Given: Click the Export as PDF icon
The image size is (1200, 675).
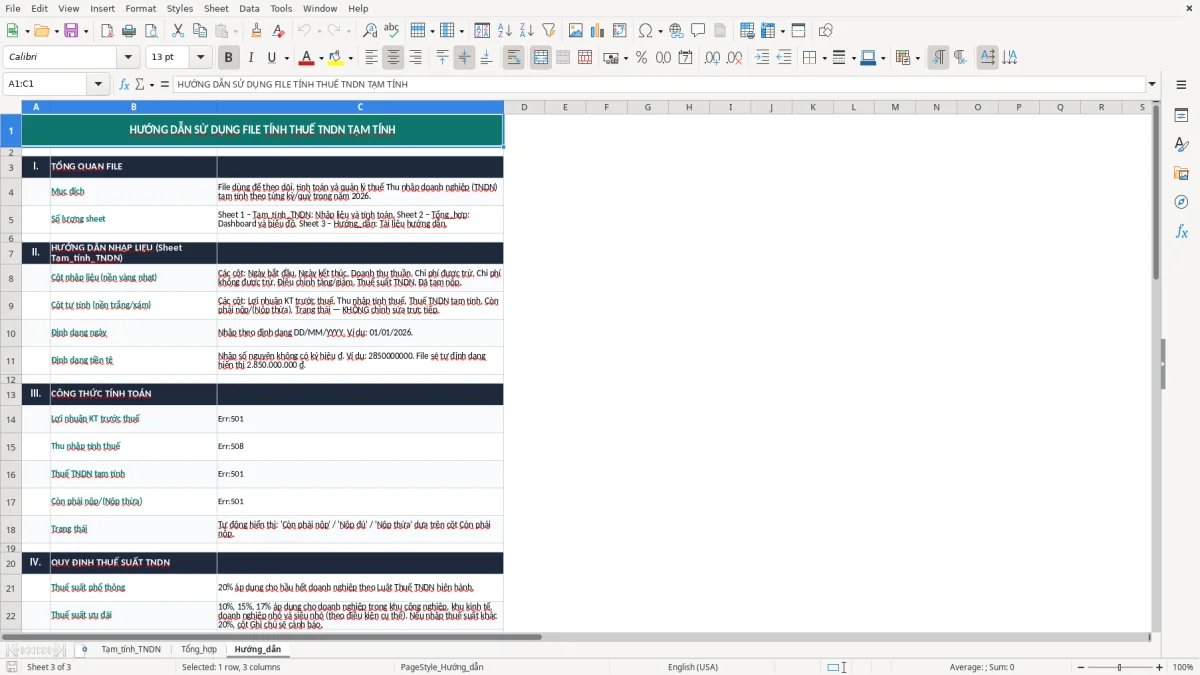Looking at the screenshot, I should (107, 31).
